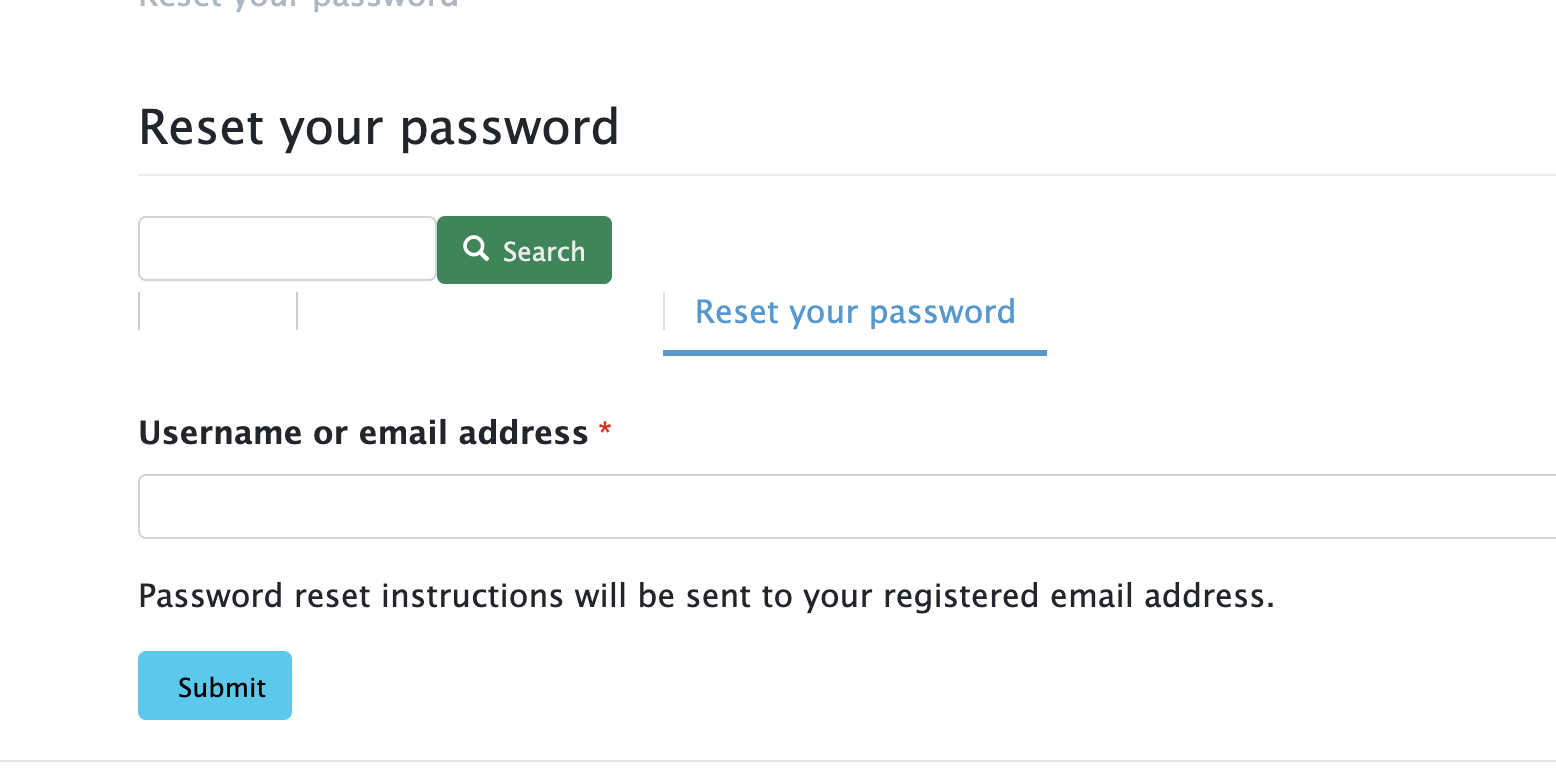Click the "Reset your password" page heading
The image size is (1556, 778).
coord(379,128)
